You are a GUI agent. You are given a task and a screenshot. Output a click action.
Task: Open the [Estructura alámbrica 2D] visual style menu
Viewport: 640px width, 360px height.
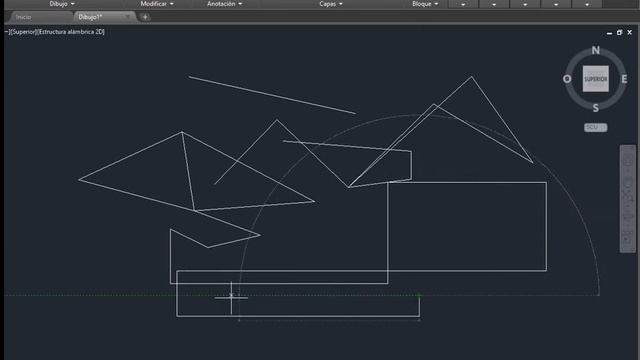click(x=71, y=32)
